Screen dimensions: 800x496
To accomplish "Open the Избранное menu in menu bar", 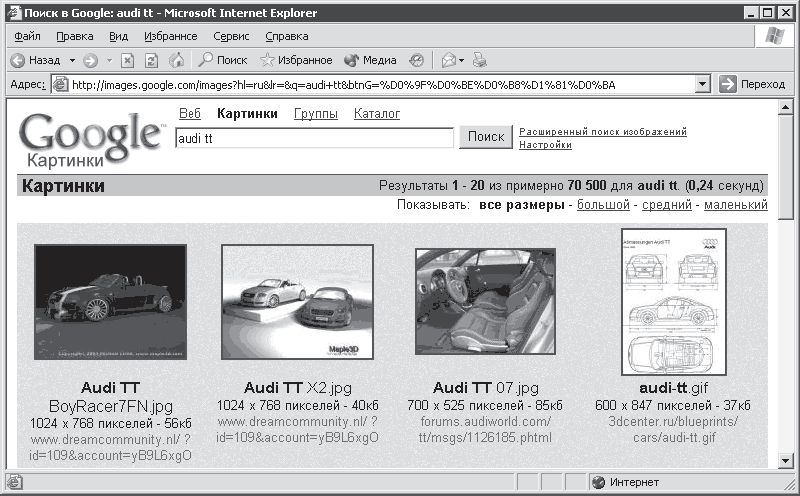I will tap(170, 36).
